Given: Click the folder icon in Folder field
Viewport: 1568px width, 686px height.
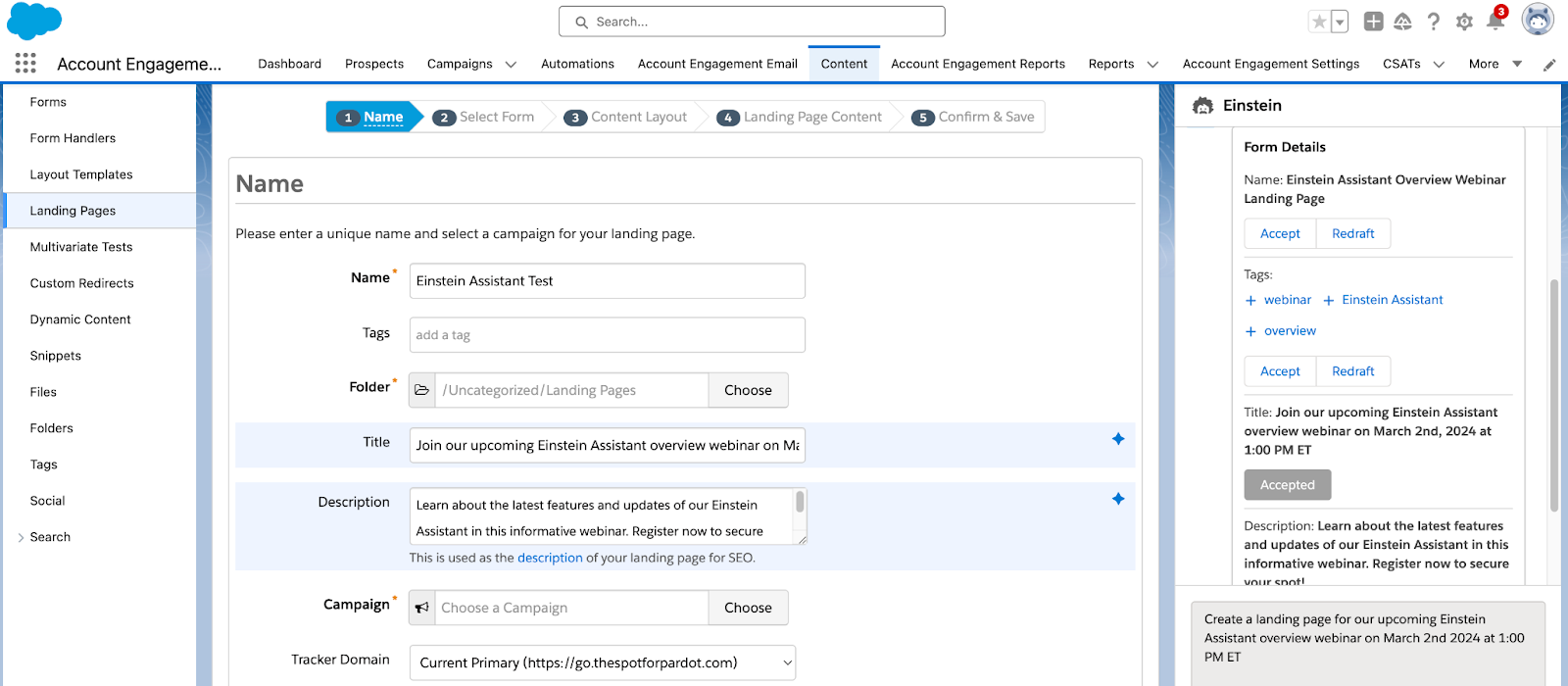Looking at the screenshot, I should tap(421, 390).
